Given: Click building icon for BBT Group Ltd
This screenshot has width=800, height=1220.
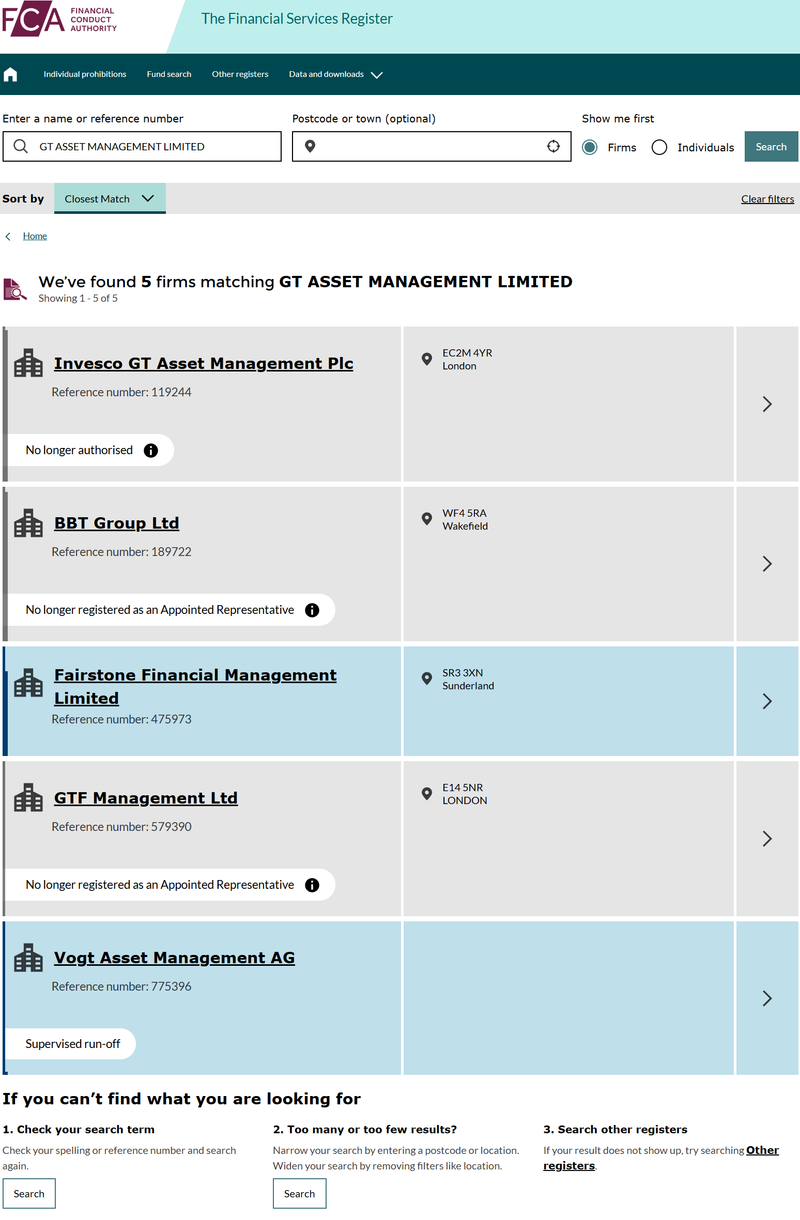Looking at the screenshot, I should tap(28, 523).
